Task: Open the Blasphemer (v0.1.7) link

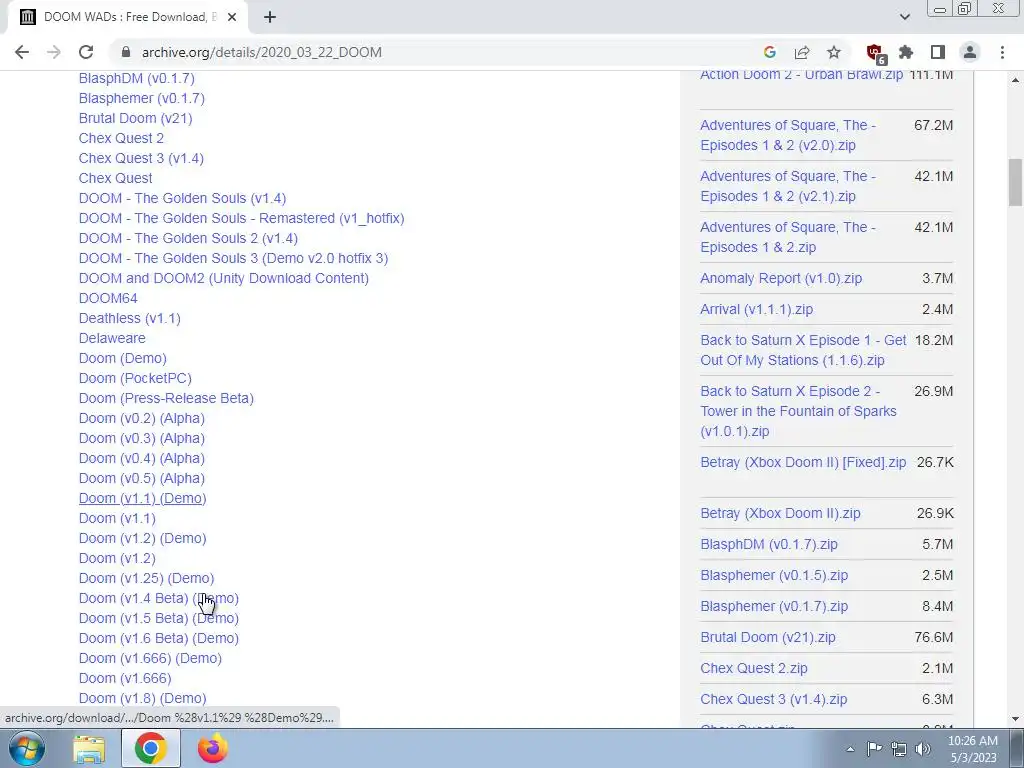Action: coord(142,98)
